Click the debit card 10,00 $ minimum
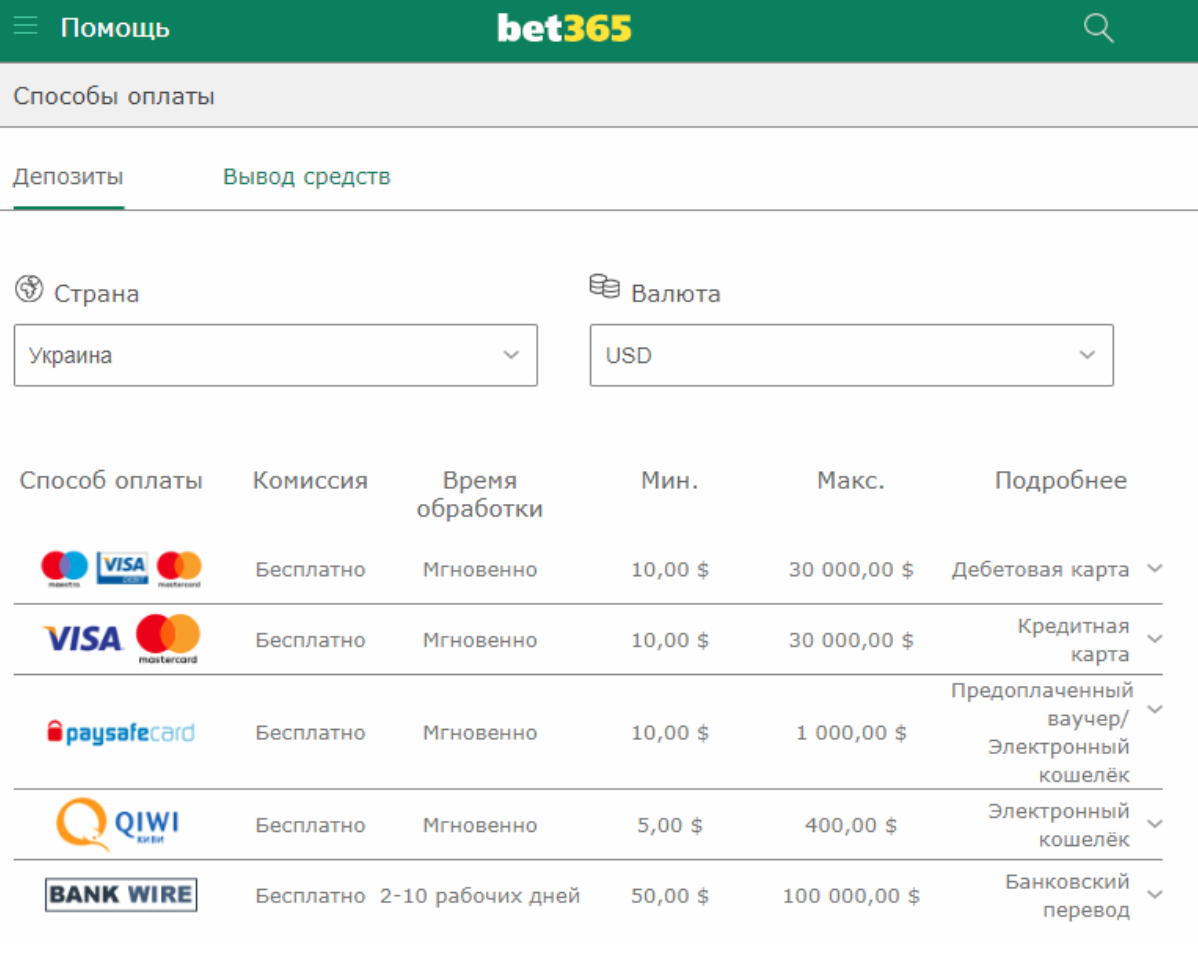This screenshot has height=958, width=1198. [x=670, y=570]
